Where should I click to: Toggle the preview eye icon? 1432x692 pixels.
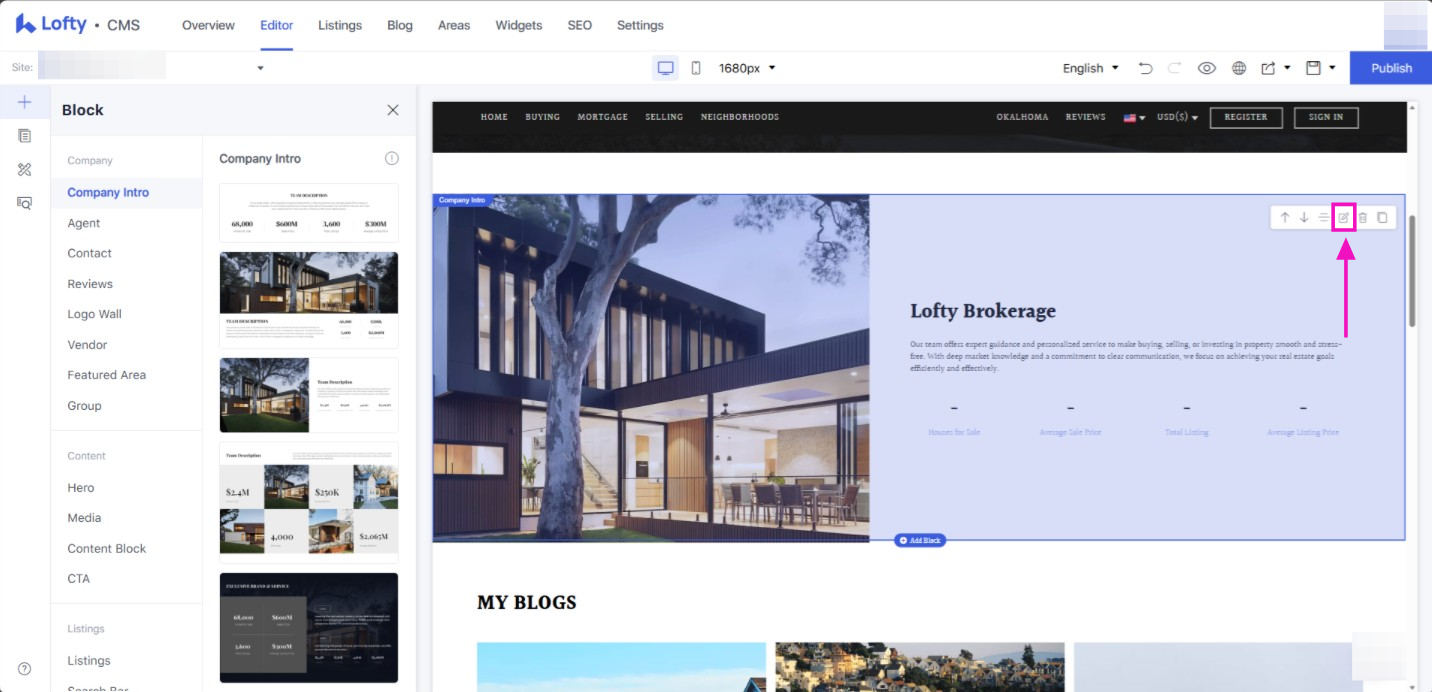(1207, 68)
